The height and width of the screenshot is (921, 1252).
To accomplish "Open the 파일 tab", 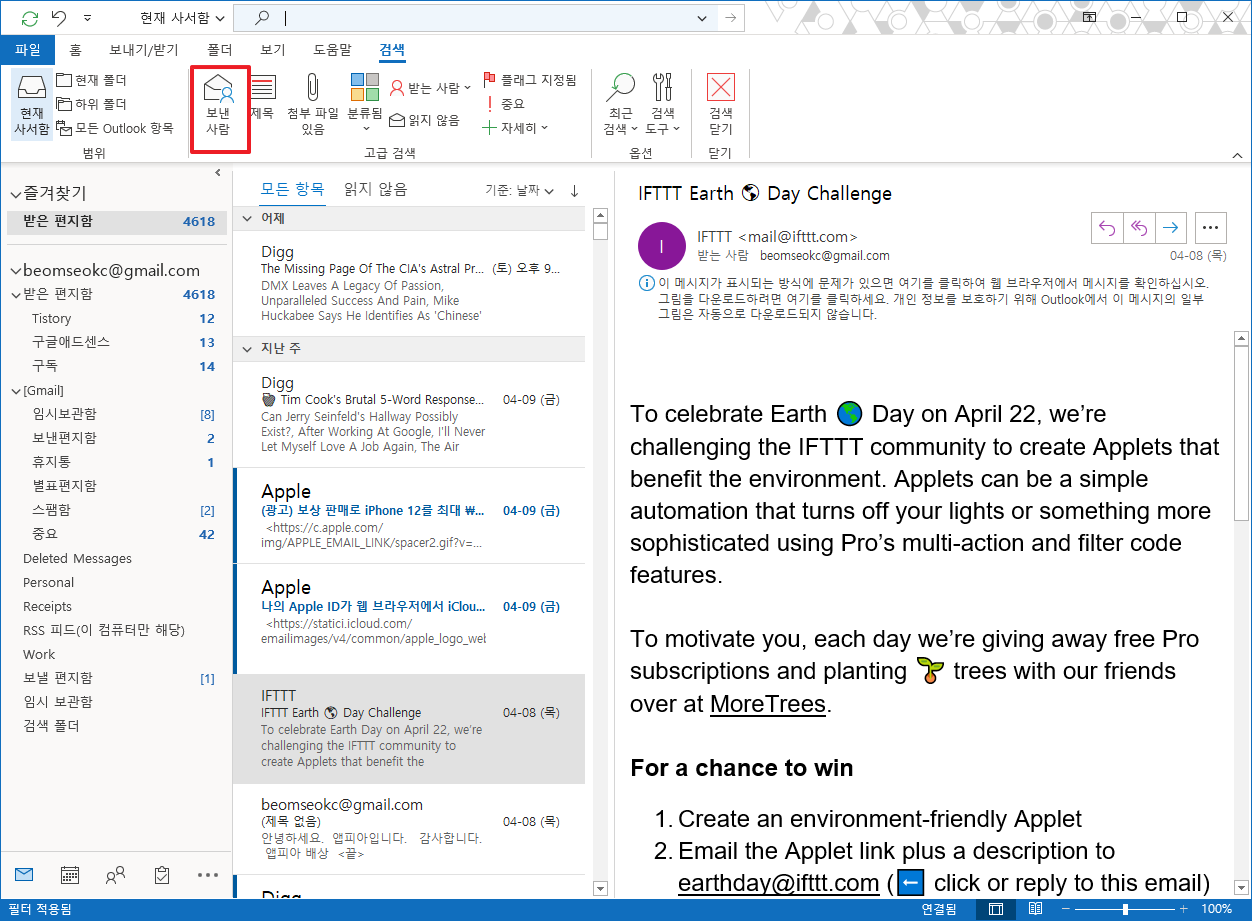I will [28, 49].
